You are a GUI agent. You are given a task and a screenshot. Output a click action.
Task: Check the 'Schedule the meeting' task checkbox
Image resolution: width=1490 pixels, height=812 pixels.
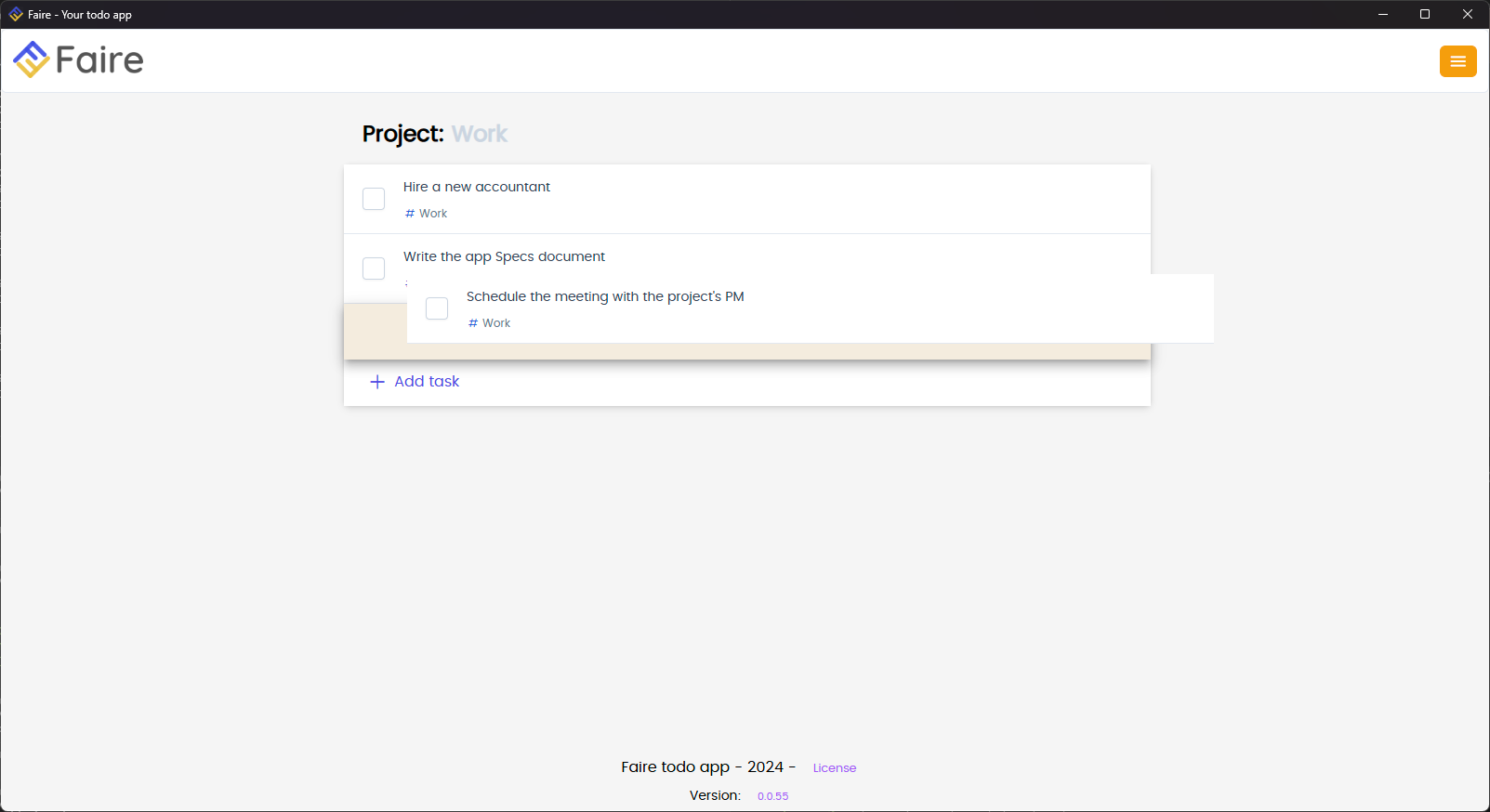tap(437, 308)
